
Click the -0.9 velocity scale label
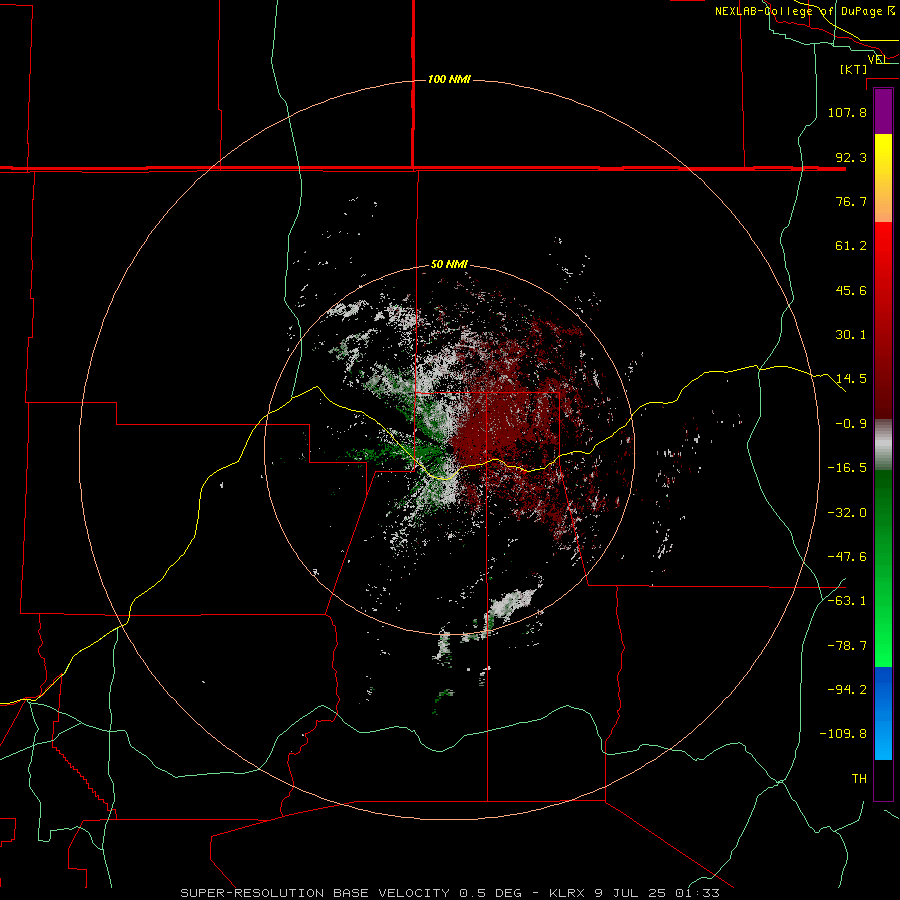pos(851,424)
